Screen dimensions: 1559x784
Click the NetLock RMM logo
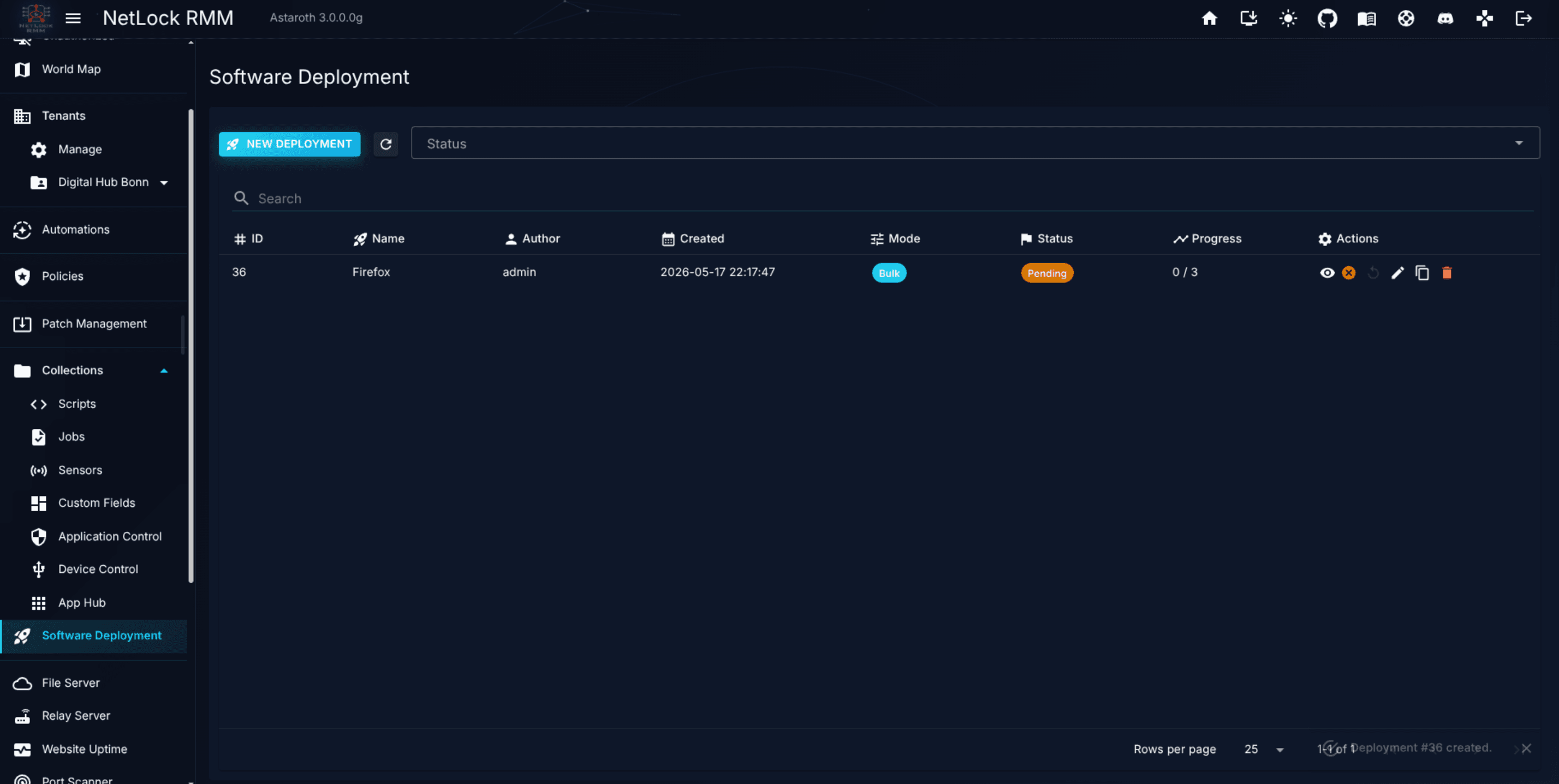[35, 17]
